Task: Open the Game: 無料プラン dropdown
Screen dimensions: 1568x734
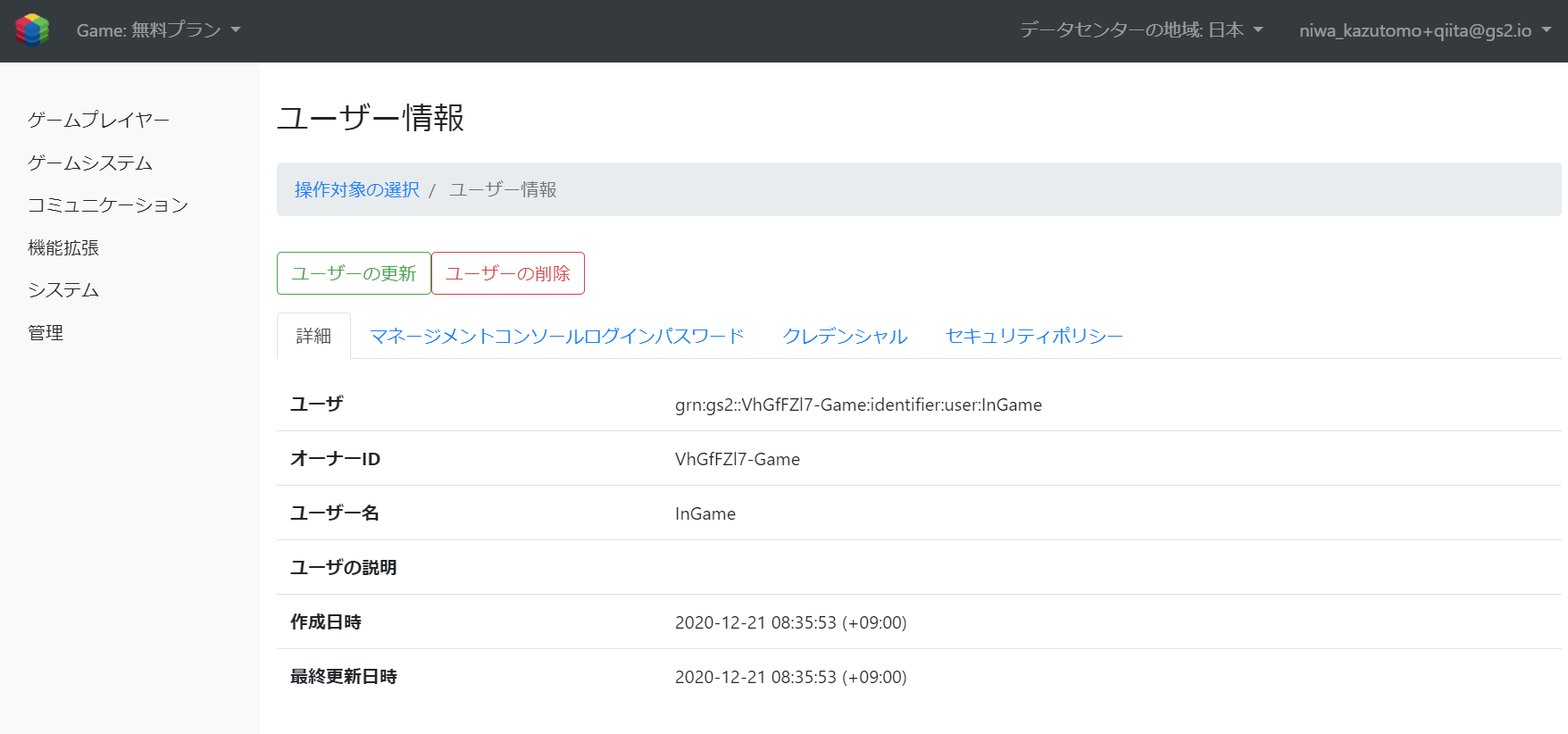Action: (159, 30)
